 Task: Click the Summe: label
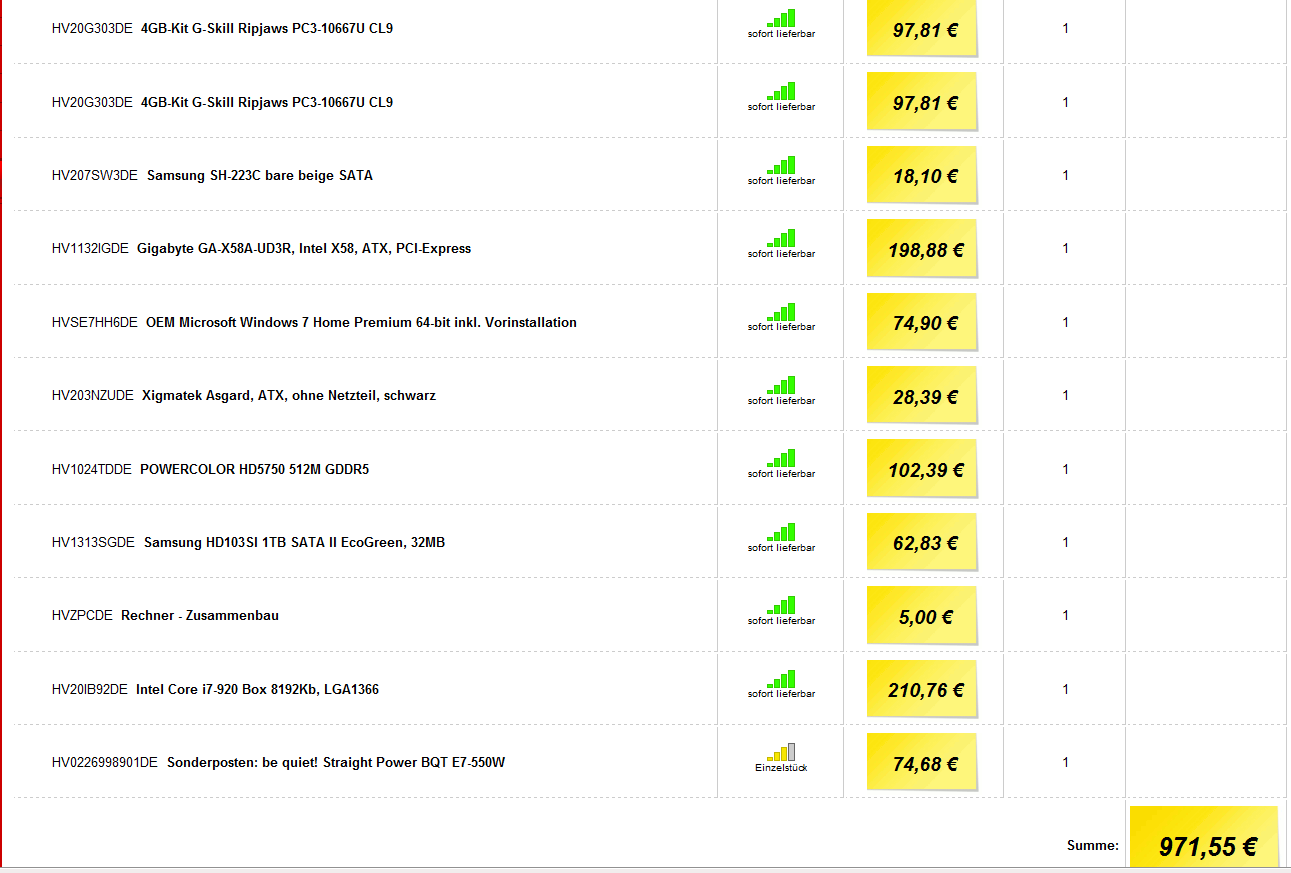click(x=1093, y=845)
